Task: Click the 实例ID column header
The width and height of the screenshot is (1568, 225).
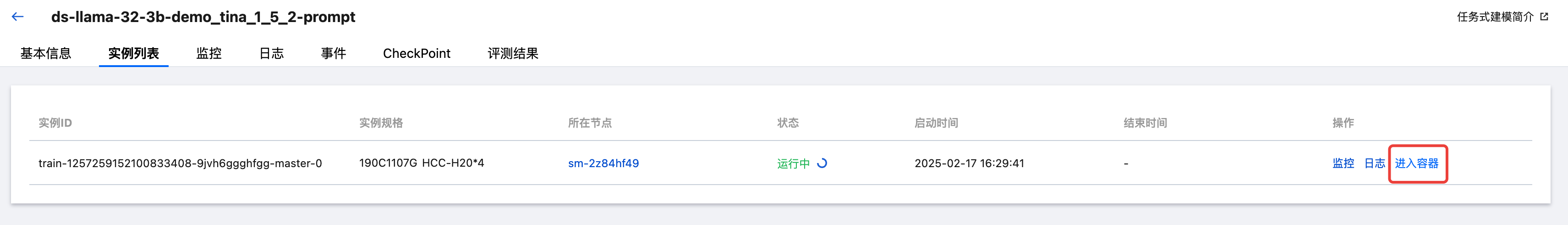Action: (55, 123)
